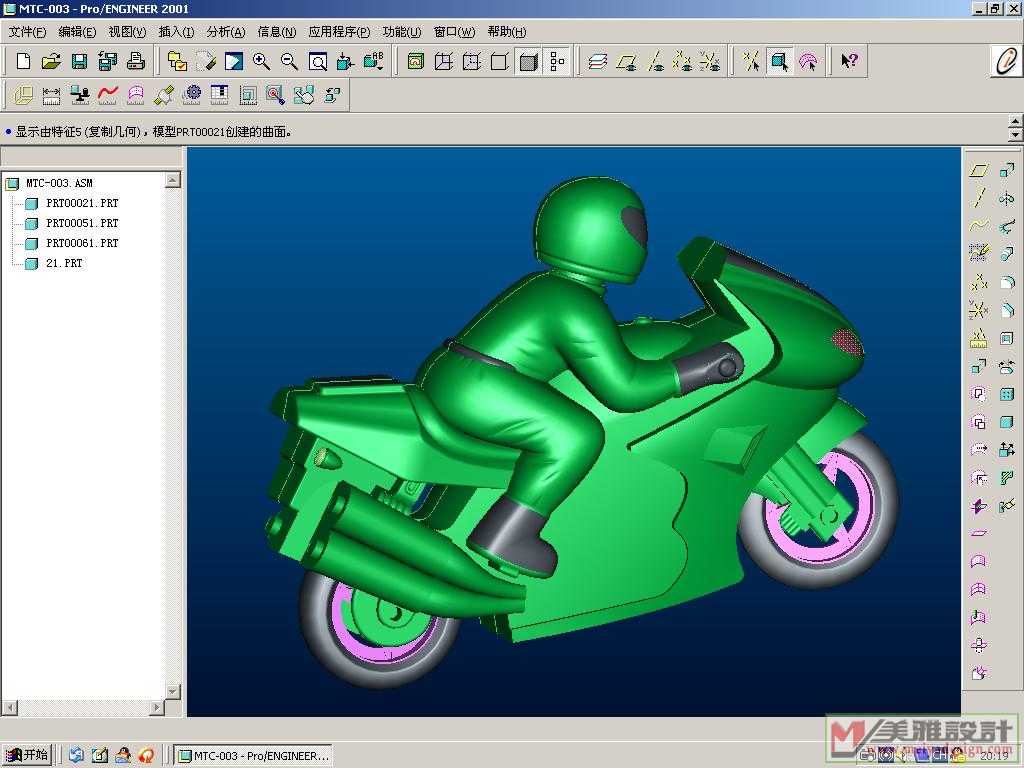Open the gear icon in the analysis toolbar
1024x768 pixels.
click(x=191, y=95)
